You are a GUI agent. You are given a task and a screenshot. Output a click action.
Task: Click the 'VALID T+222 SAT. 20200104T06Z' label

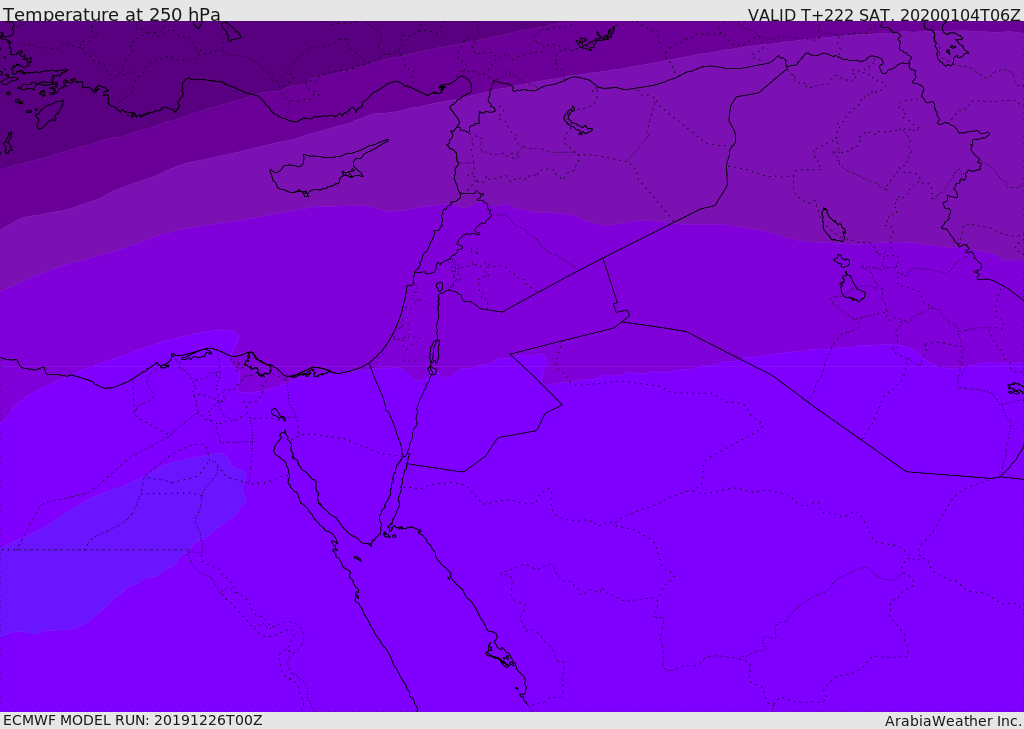point(884,15)
